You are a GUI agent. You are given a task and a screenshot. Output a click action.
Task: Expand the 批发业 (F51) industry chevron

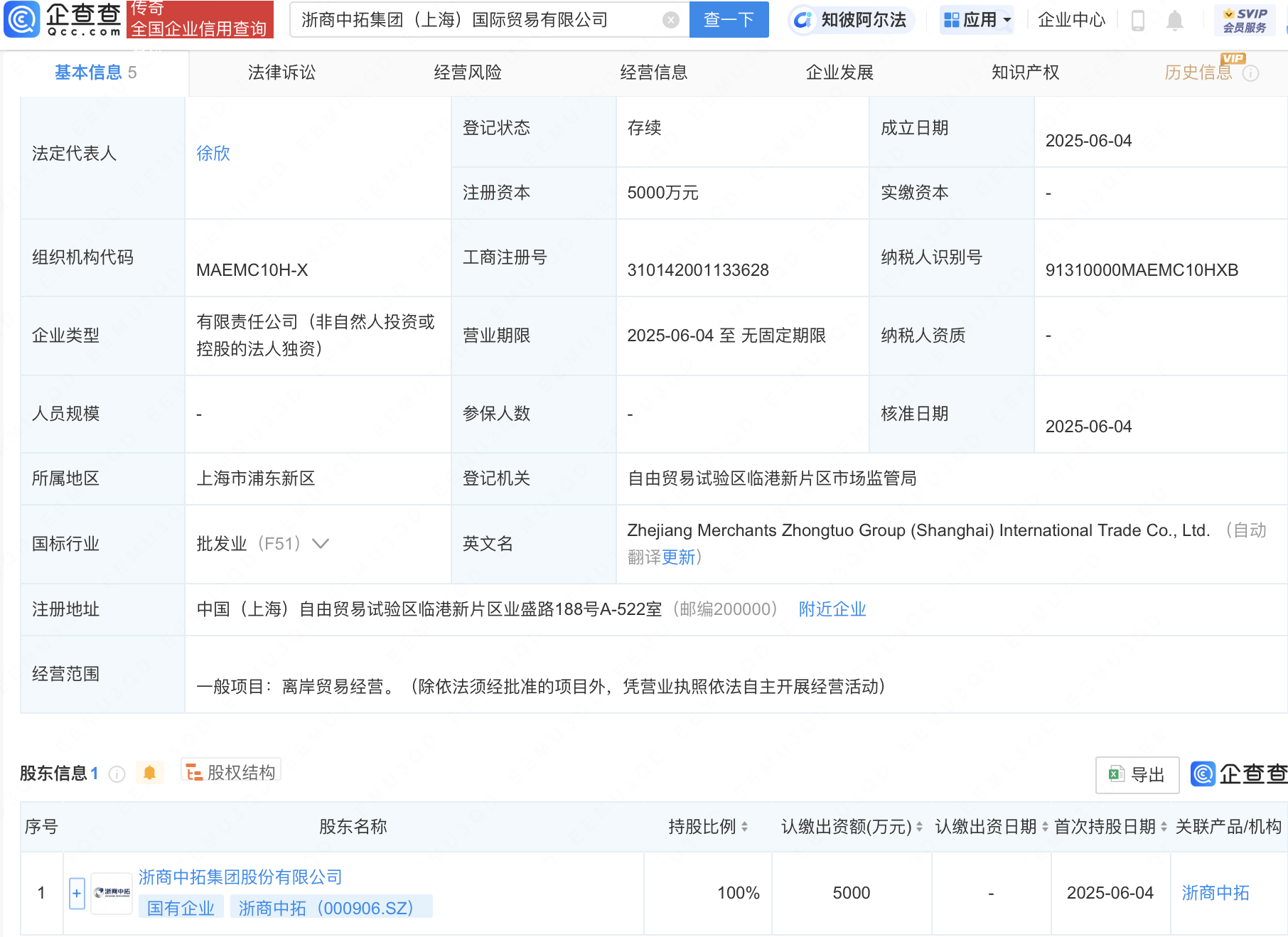click(321, 544)
